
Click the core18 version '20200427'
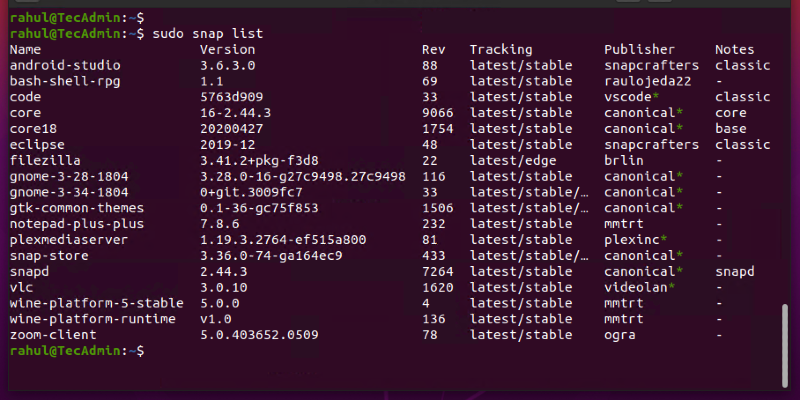(232, 129)
